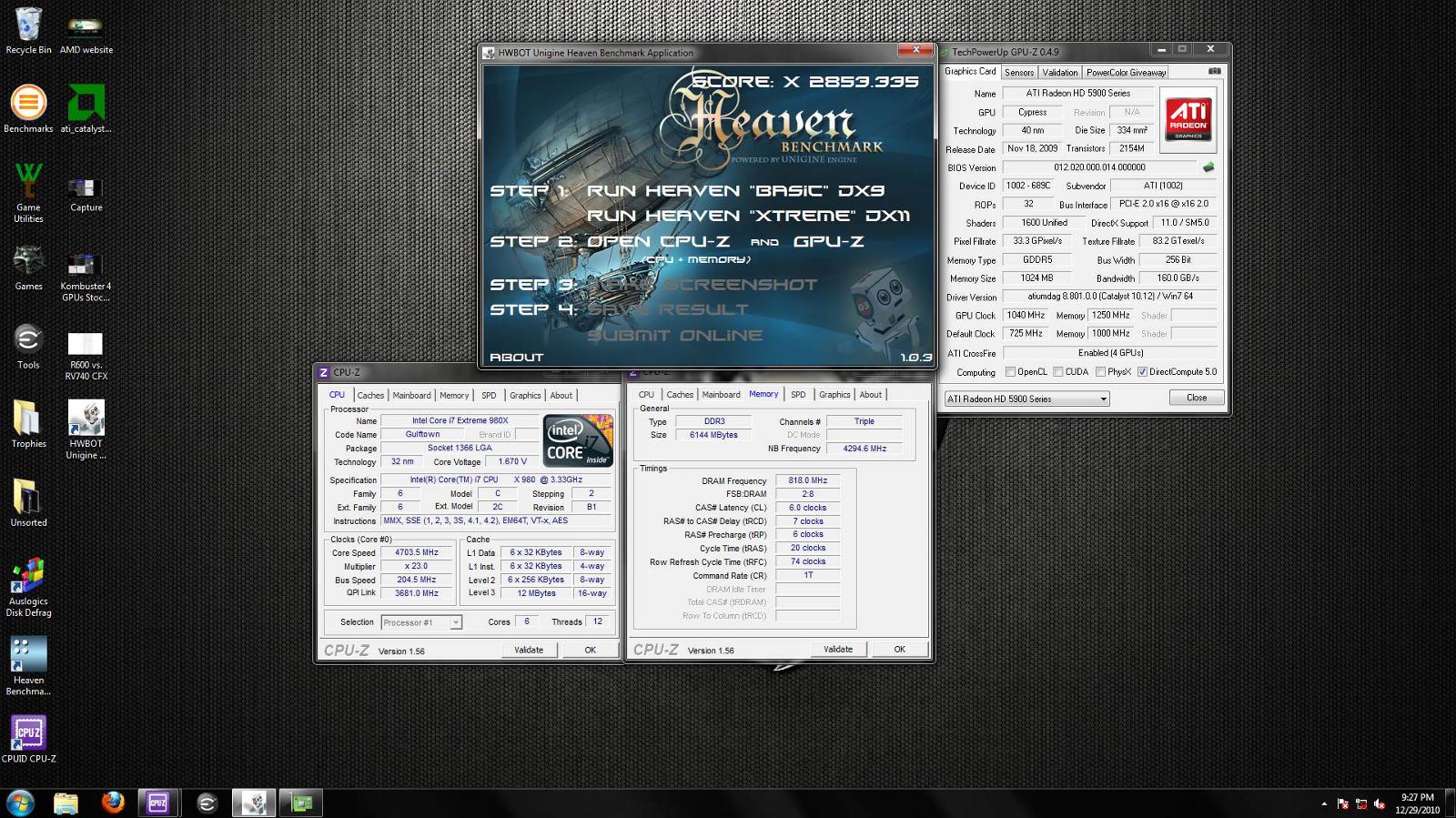Open the Trophies folder on desktop
Viewport: 1456px width, 818px height.
pyautogui.click(x=28, y=424)
